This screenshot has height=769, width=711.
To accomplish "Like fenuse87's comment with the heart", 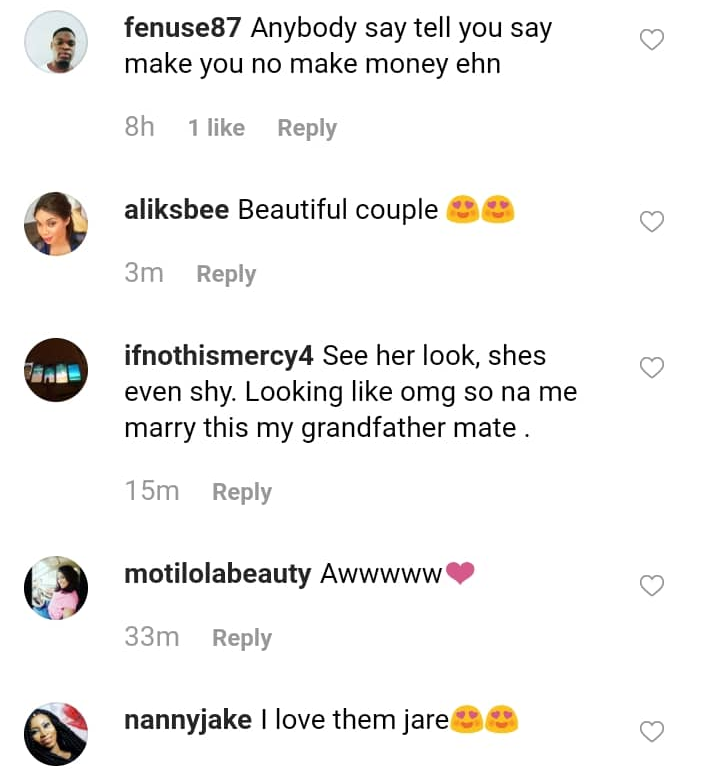I will [x=651, y=40].
